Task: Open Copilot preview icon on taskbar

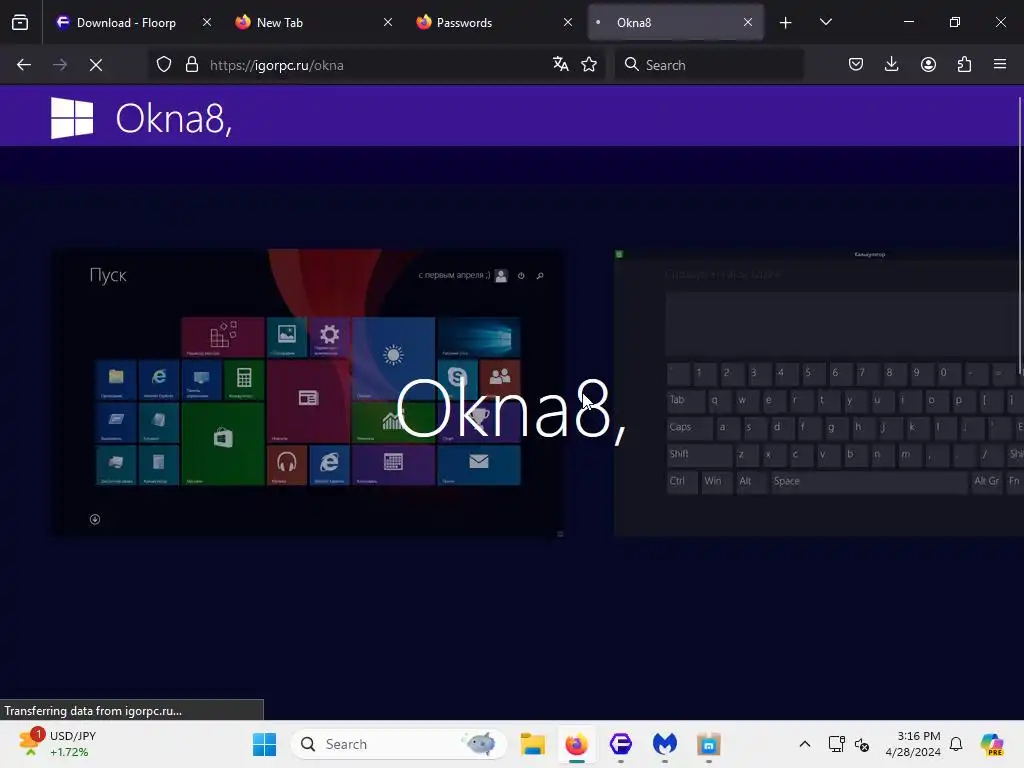Action: (x=992, y=744)
